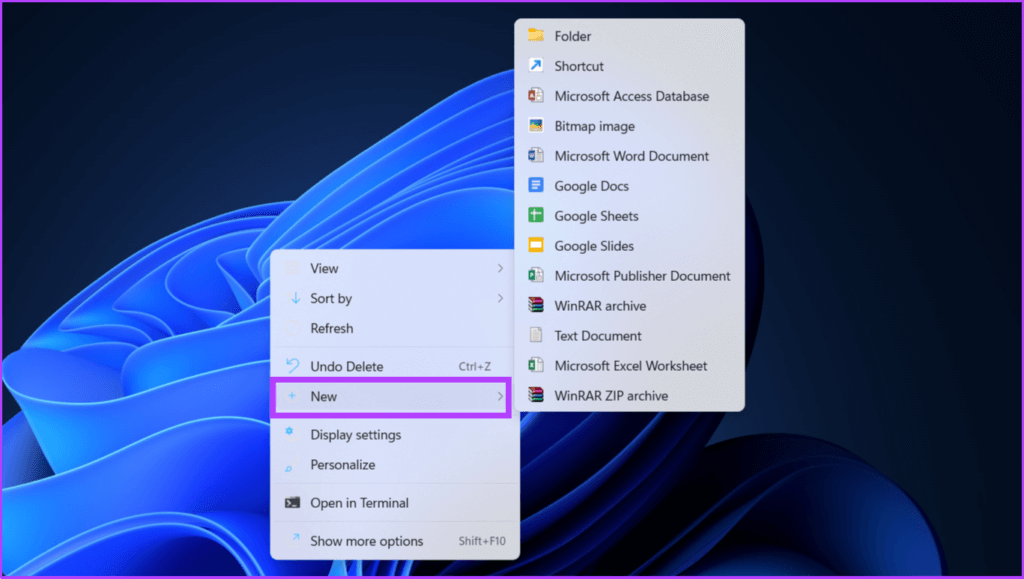Viewport: 1024px width, 579px height.
Task: Click the Microsoft Publisher Document icon
Action: tap(536, 275)
